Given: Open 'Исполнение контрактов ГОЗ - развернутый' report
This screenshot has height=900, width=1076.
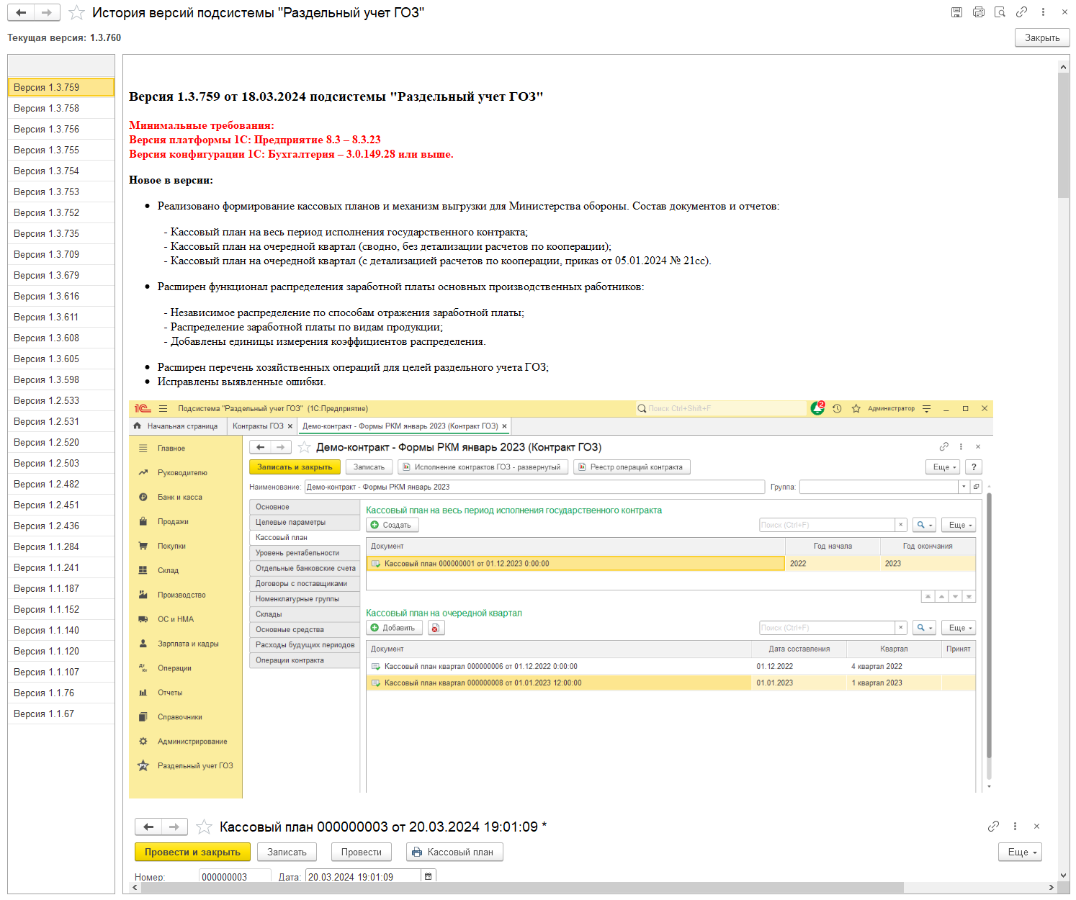Looking at the screenshot, I should tap(482, 467).
